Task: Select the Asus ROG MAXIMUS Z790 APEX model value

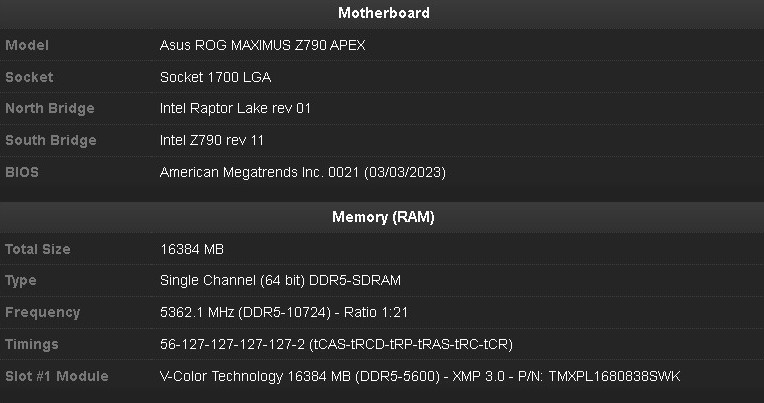Action: [x=263, y=45]
